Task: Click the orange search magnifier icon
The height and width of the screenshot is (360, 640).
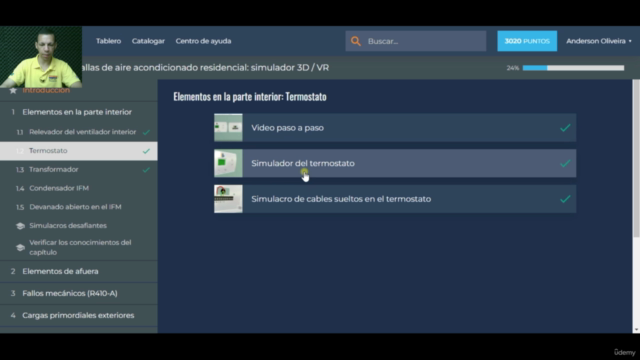Action: [356, 41]
